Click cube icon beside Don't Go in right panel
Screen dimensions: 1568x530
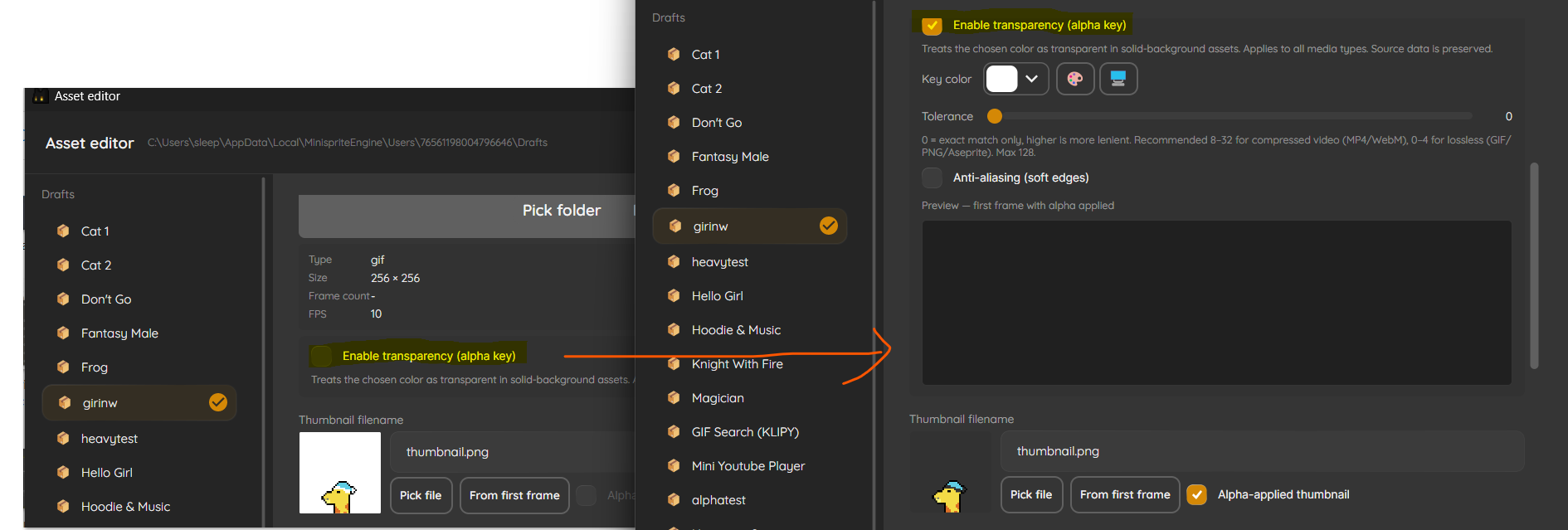[x=674, y=122]
